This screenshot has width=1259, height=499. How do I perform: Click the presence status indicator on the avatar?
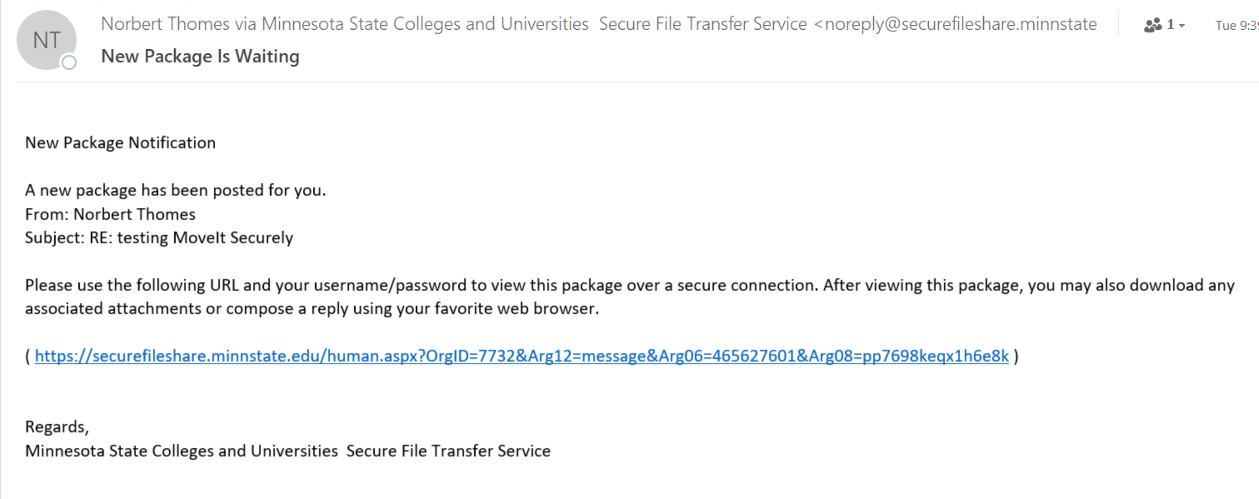tap(69, 63)
